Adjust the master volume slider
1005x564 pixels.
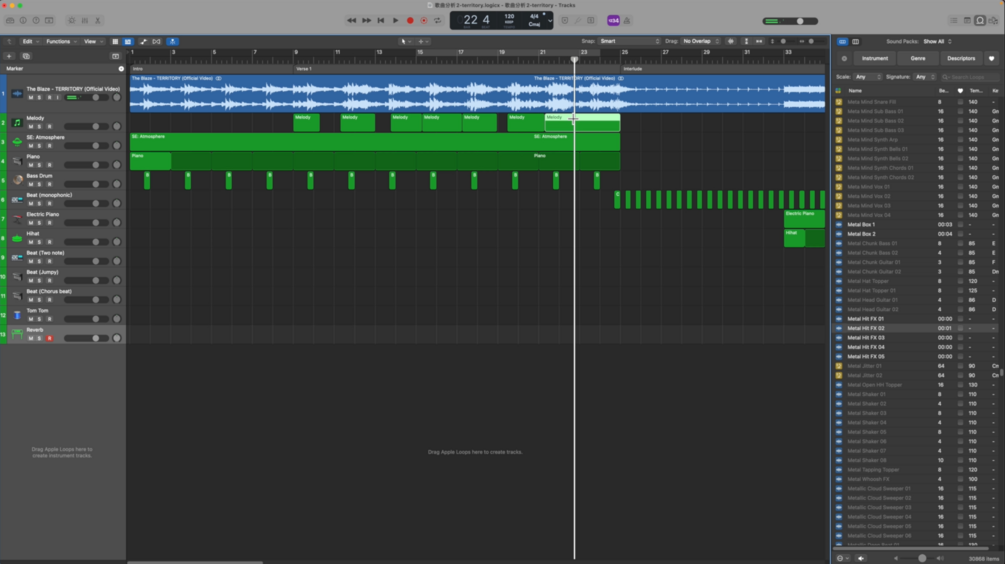coord(790,21)
